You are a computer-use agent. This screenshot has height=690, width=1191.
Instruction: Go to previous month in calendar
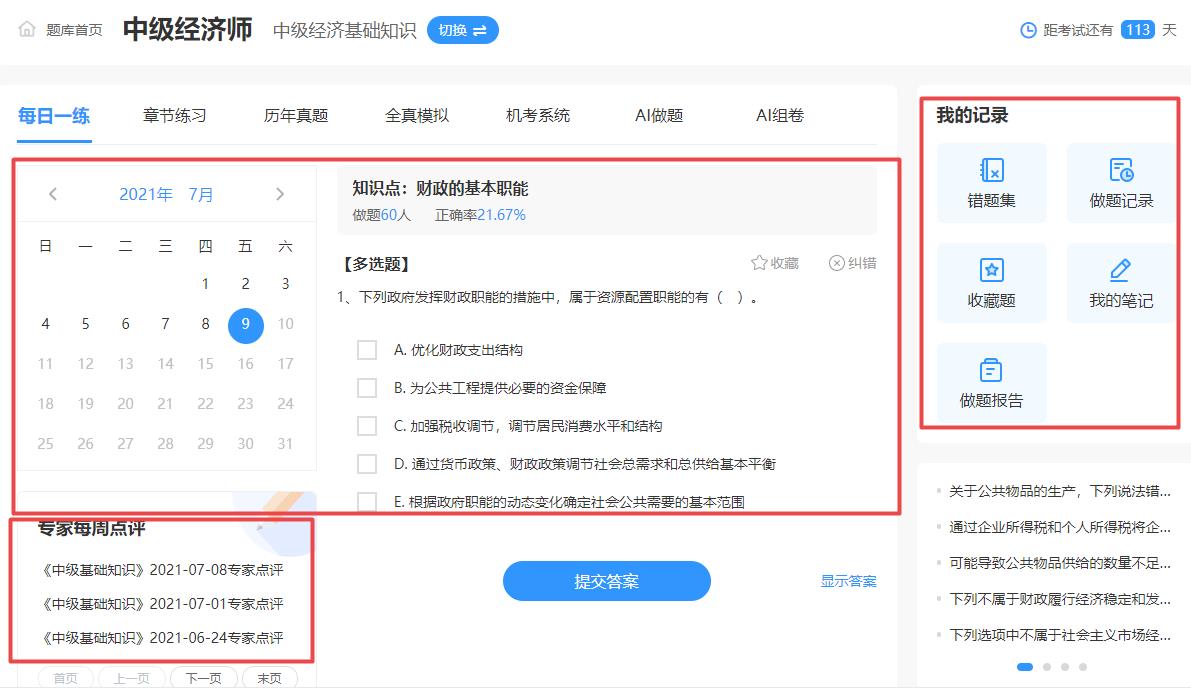52,194
